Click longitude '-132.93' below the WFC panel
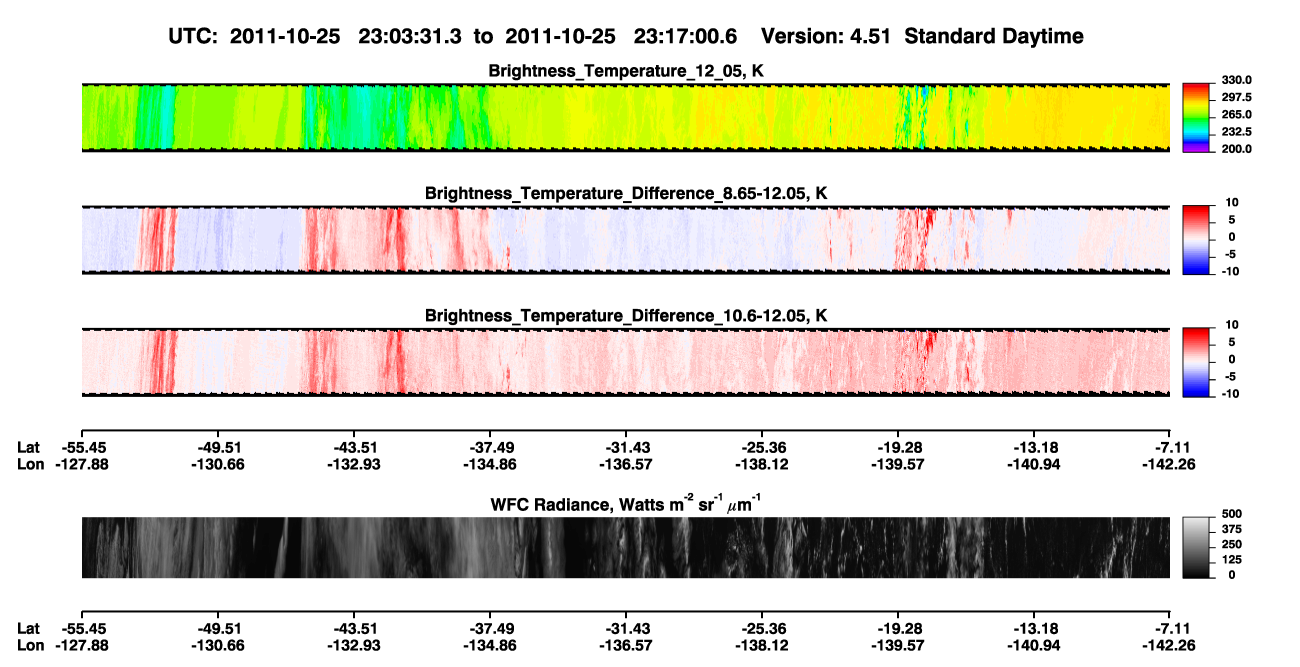This screenshot has height=667, width=1300. tap(354, 645)
